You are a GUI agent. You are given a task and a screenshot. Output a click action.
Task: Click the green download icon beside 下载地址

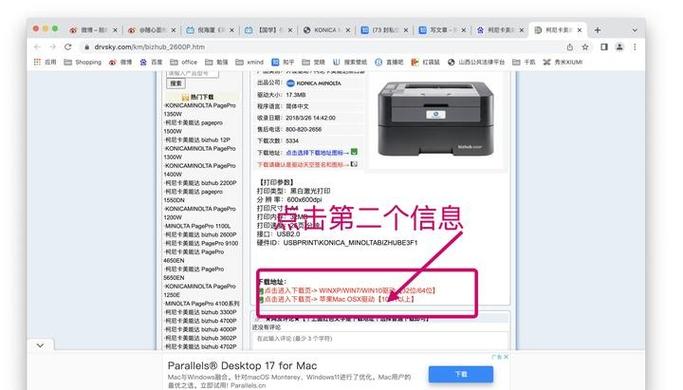coord(354,152)
